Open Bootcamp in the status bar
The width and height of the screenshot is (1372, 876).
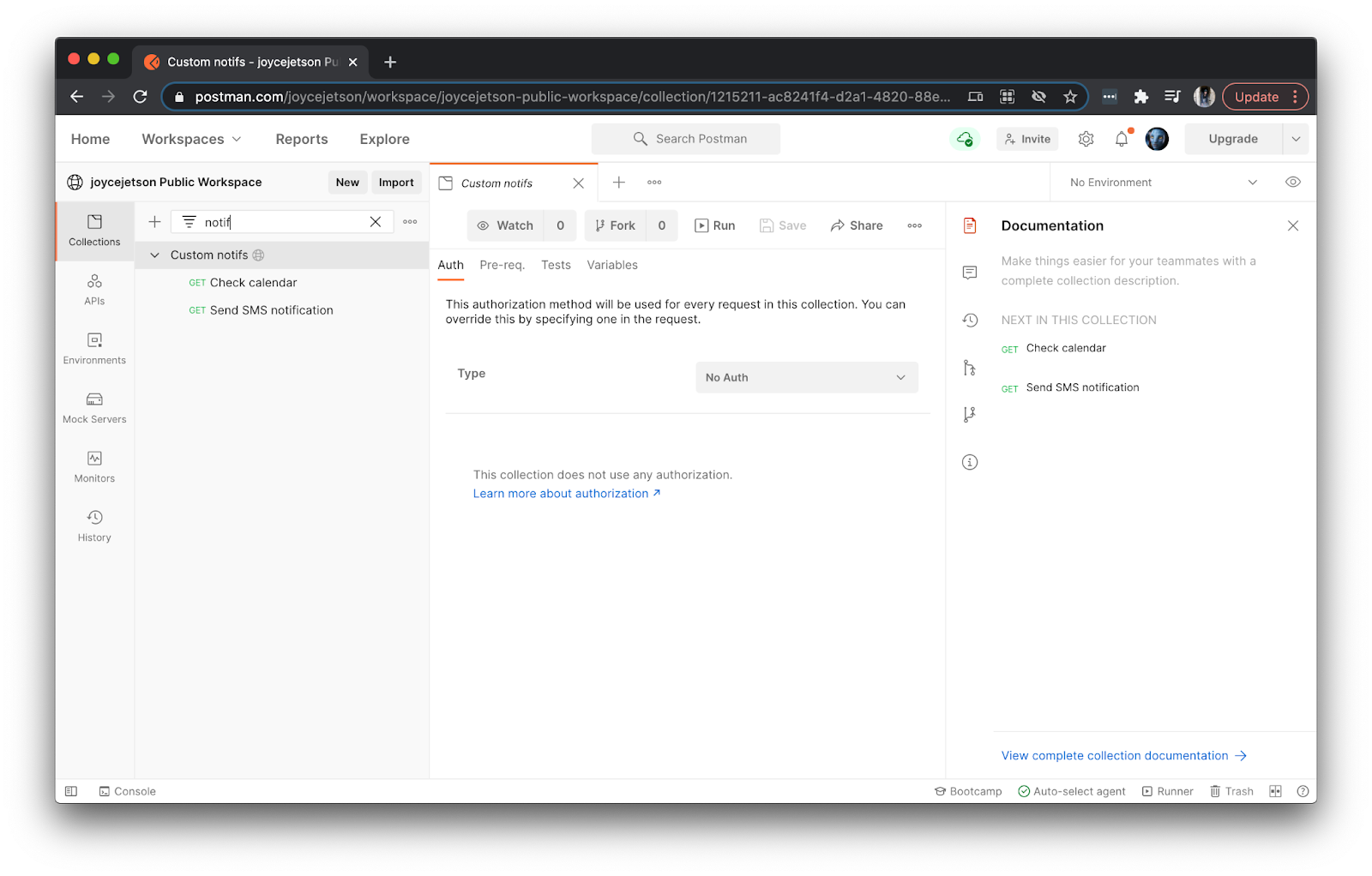(x=968, y=791)
